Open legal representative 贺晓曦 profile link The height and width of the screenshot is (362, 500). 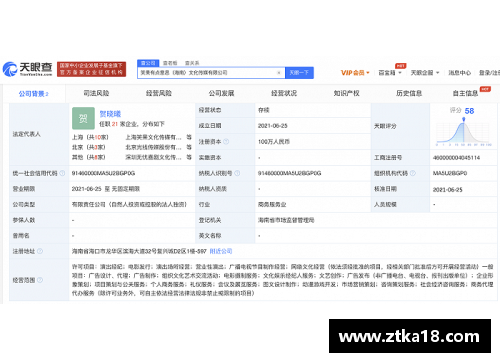[110, 114]
